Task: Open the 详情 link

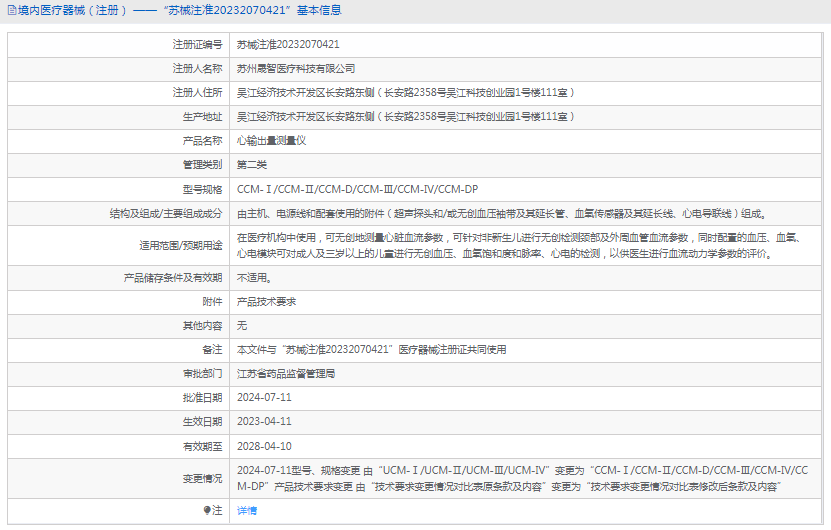Action: (x=247, y=510)
